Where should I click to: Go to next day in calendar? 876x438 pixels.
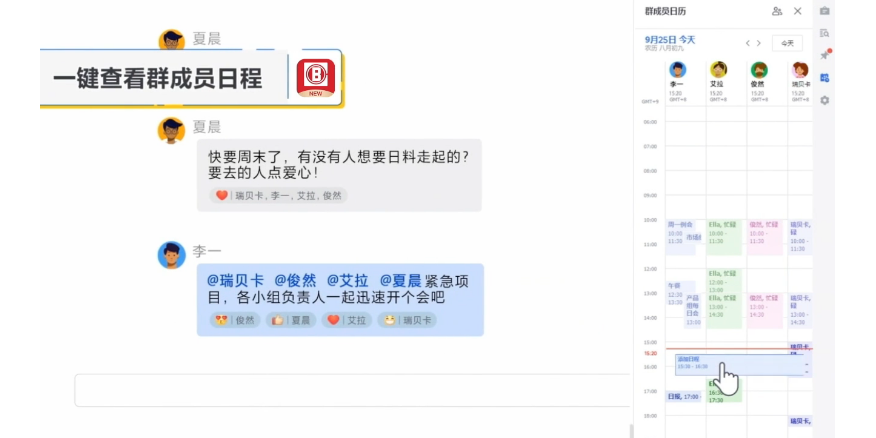pos(759,43)
